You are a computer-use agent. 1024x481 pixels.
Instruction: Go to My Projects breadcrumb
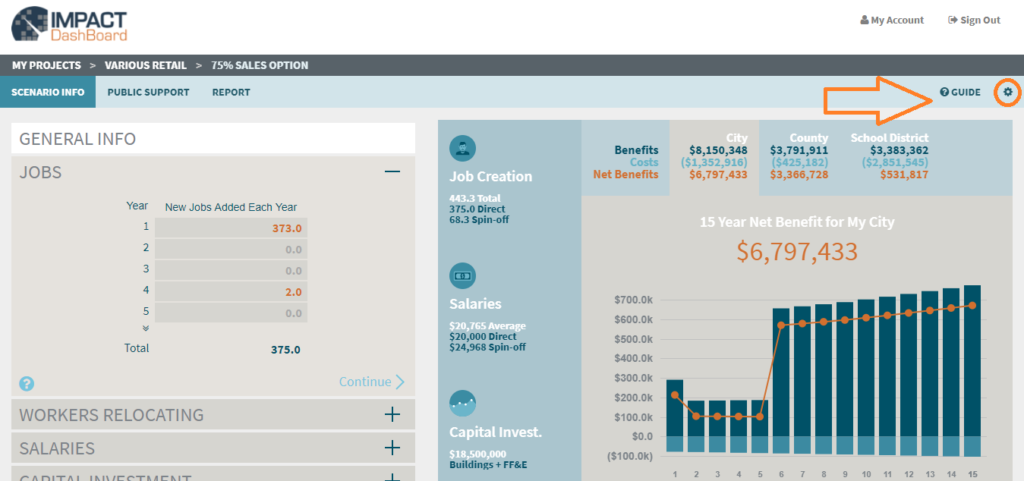coord(46,65)
